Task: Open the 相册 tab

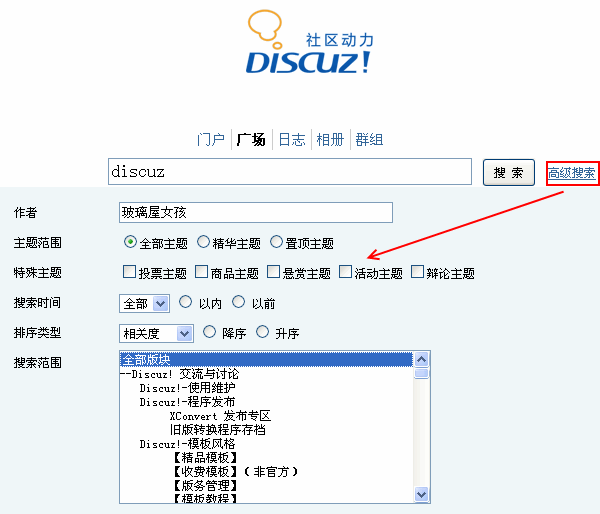Action: point(330,139)
